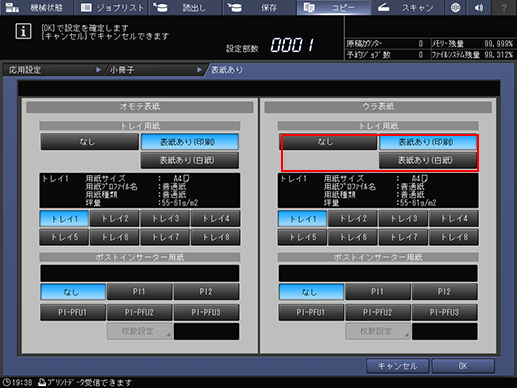517x388 pixels.
Task: Open the 保存 store tab
Action: click(259, 7)
